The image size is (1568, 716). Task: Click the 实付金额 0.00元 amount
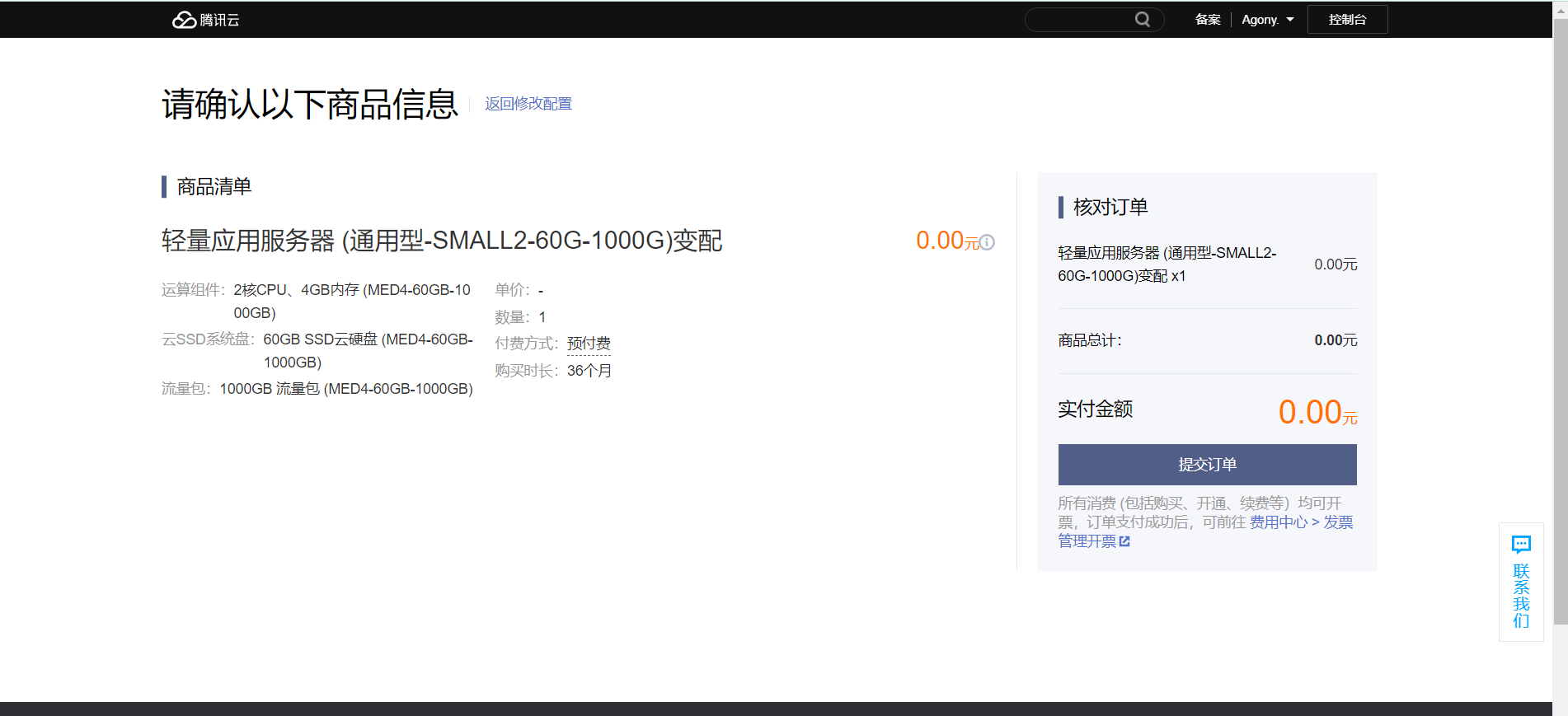tap(1317, 412)
